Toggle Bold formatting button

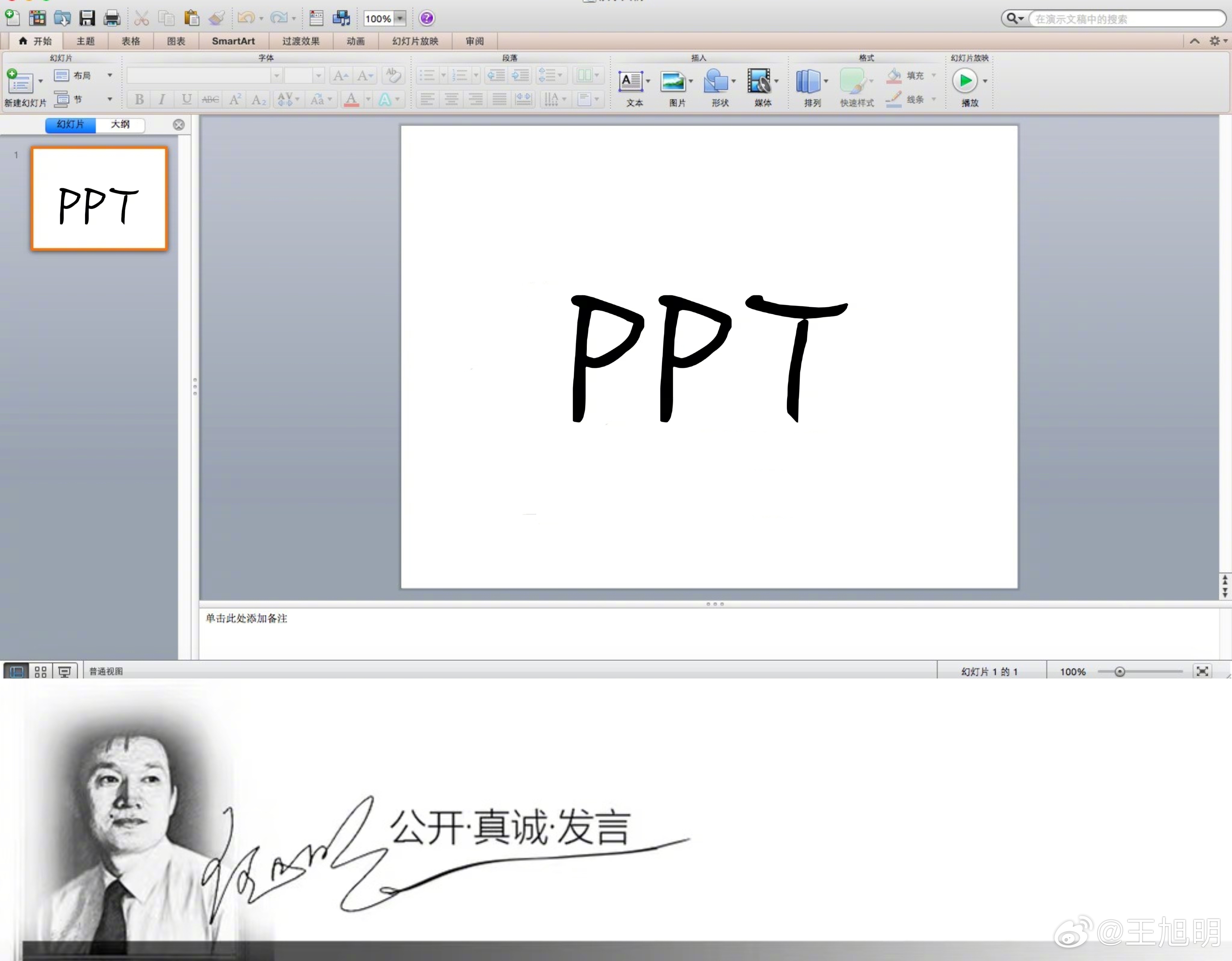click(139, 99)
